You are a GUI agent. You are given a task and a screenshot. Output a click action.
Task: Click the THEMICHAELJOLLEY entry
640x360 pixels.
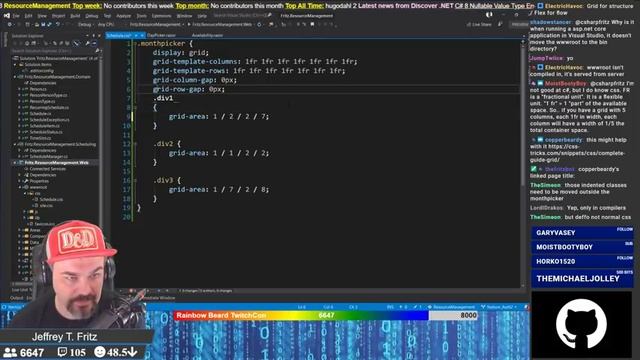point(582,279)
